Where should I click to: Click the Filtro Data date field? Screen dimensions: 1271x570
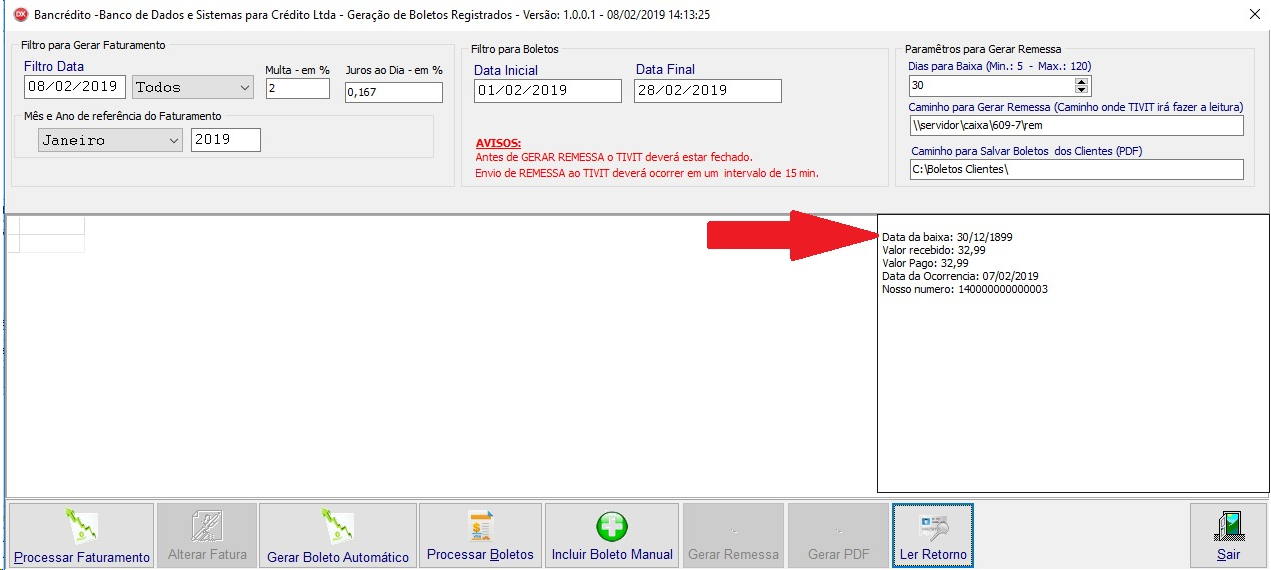(x=76, y=88)
